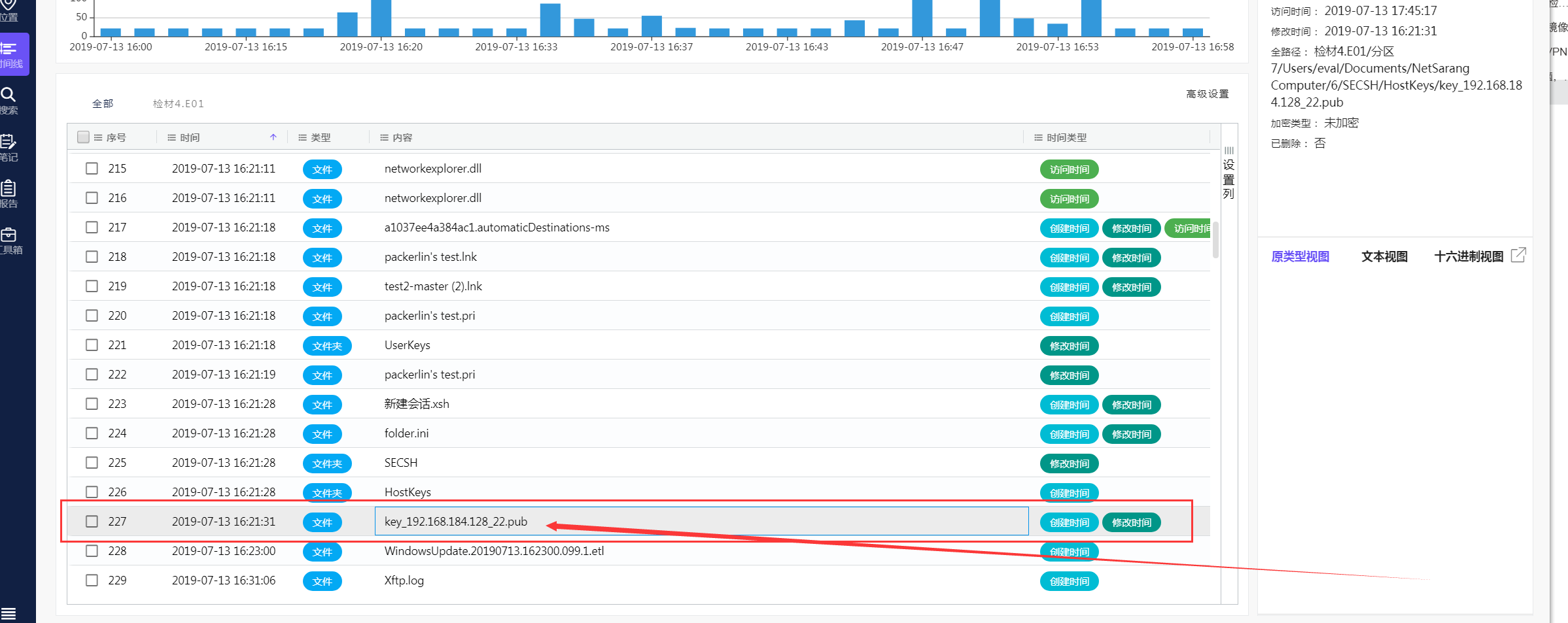Click the hamburger menu at sidebar bottom
1568x623 pixels.
pos(9,614)
